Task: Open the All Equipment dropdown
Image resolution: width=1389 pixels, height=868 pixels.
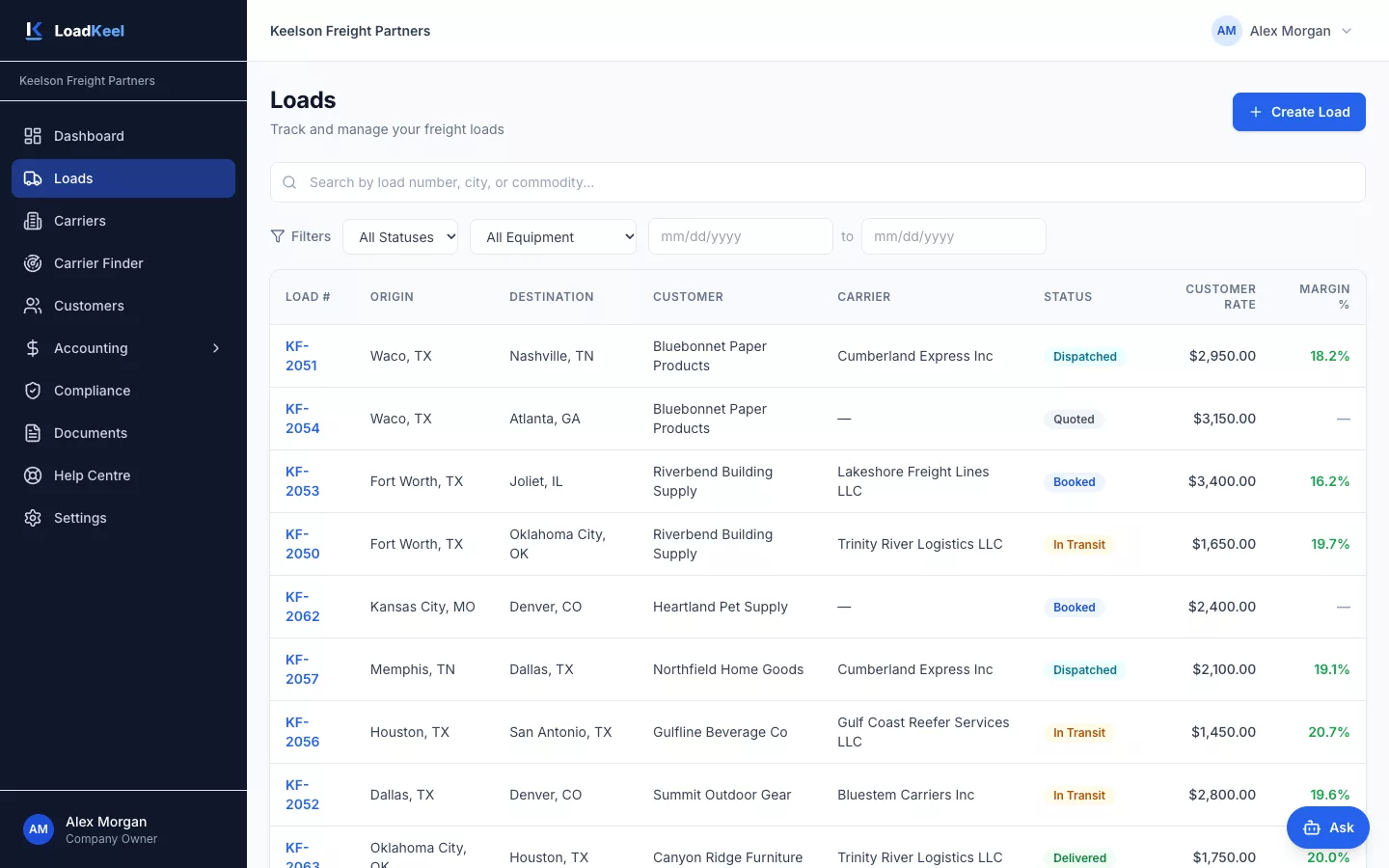Action: click(553, 237)
